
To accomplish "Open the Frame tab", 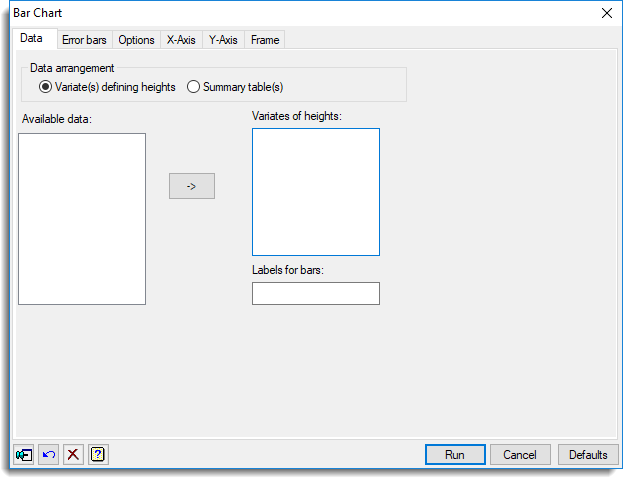I will pos(265,40).
